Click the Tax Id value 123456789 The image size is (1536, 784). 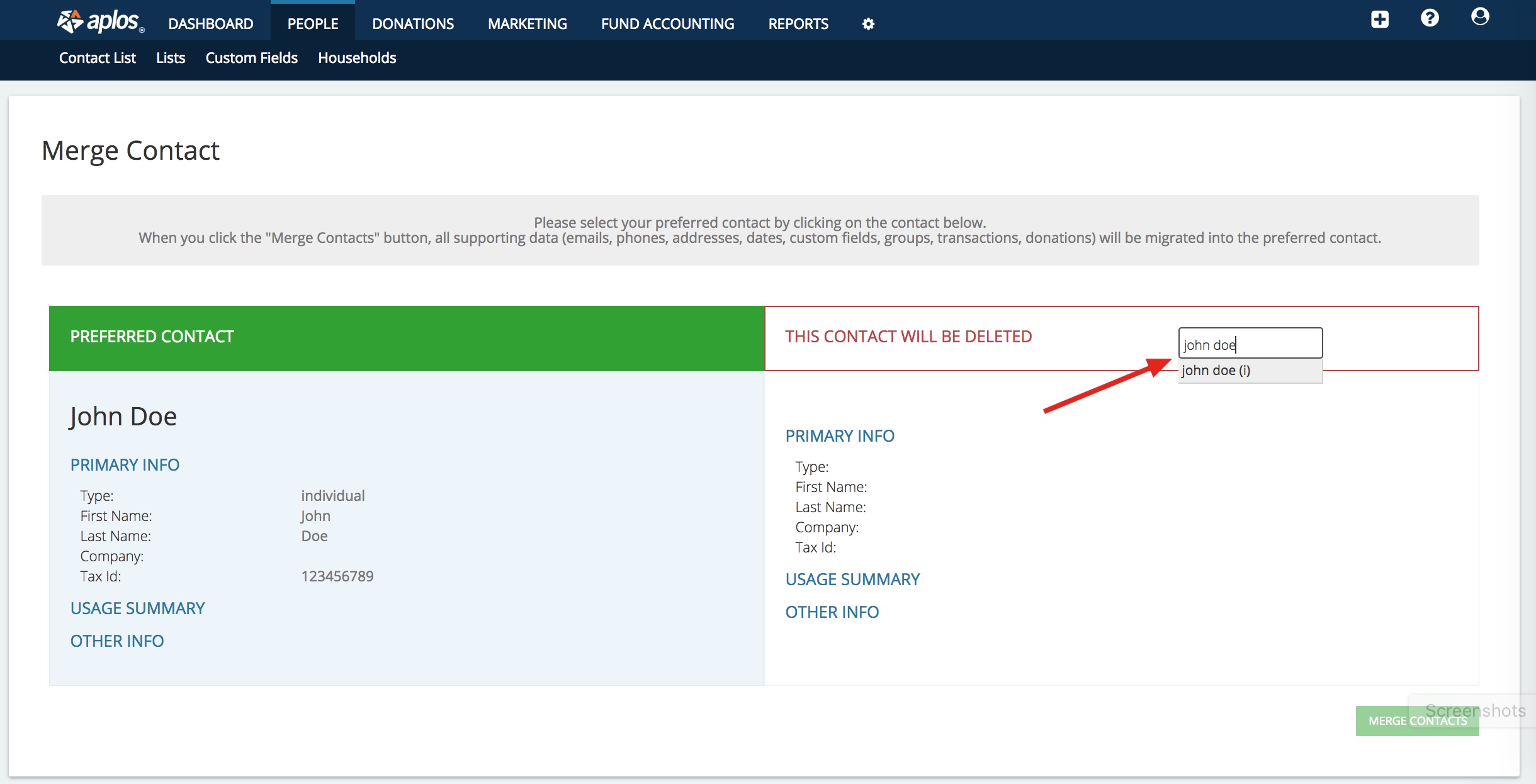pyautogui.click(x=337, y=576)
